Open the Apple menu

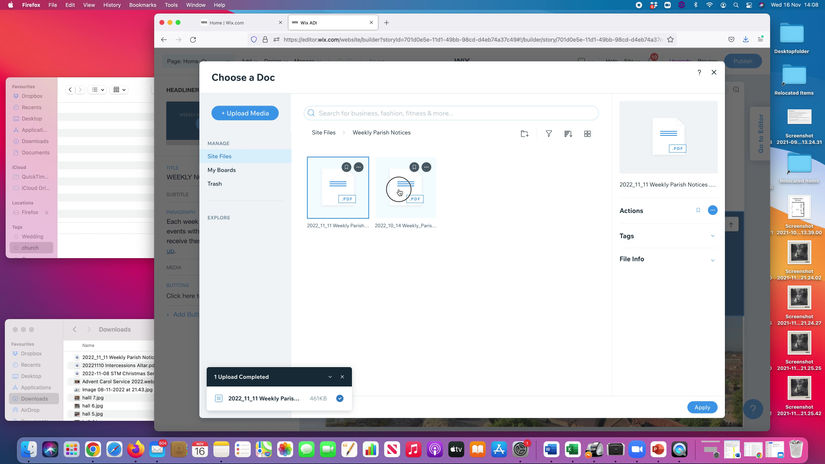(x=10, y=5)
